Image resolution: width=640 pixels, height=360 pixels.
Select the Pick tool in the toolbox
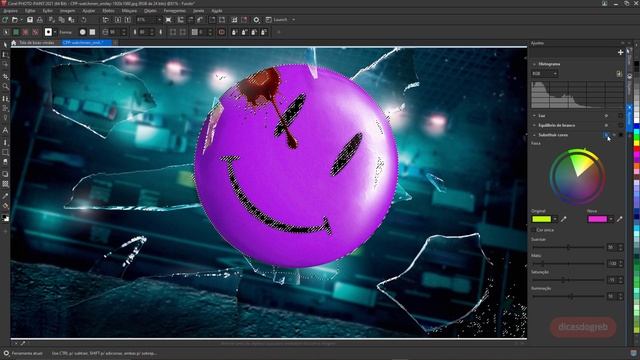click(x=5, y=44)
